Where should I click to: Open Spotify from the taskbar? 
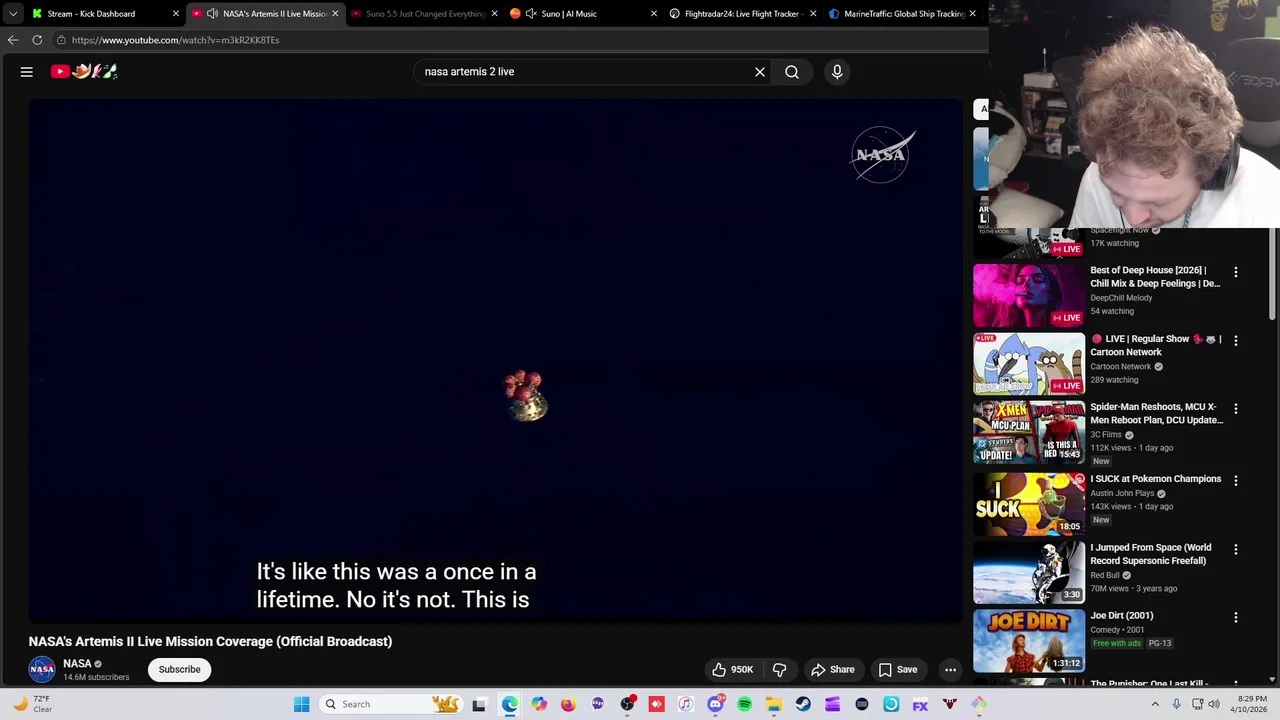745,704
